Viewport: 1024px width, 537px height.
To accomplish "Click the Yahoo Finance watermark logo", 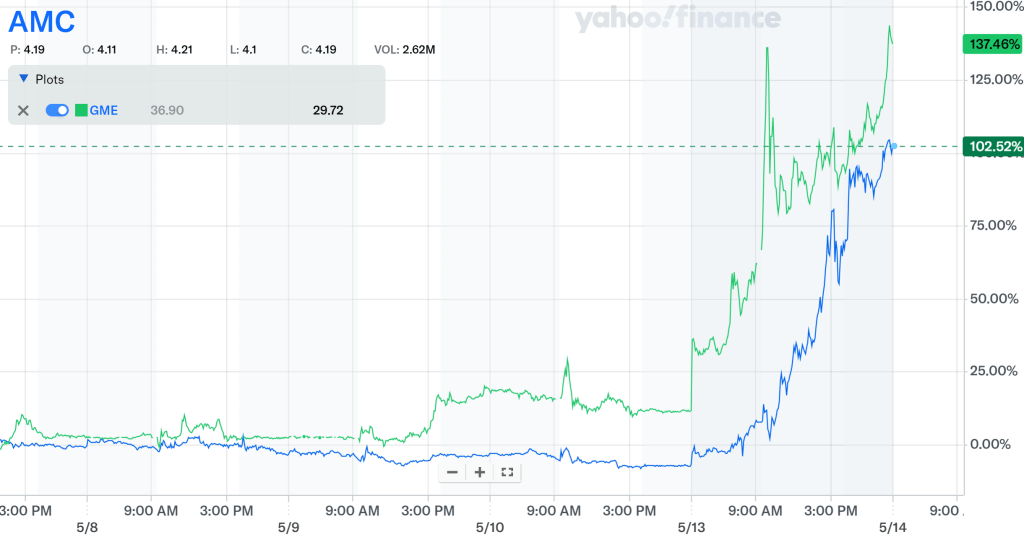I will (677, 19).
